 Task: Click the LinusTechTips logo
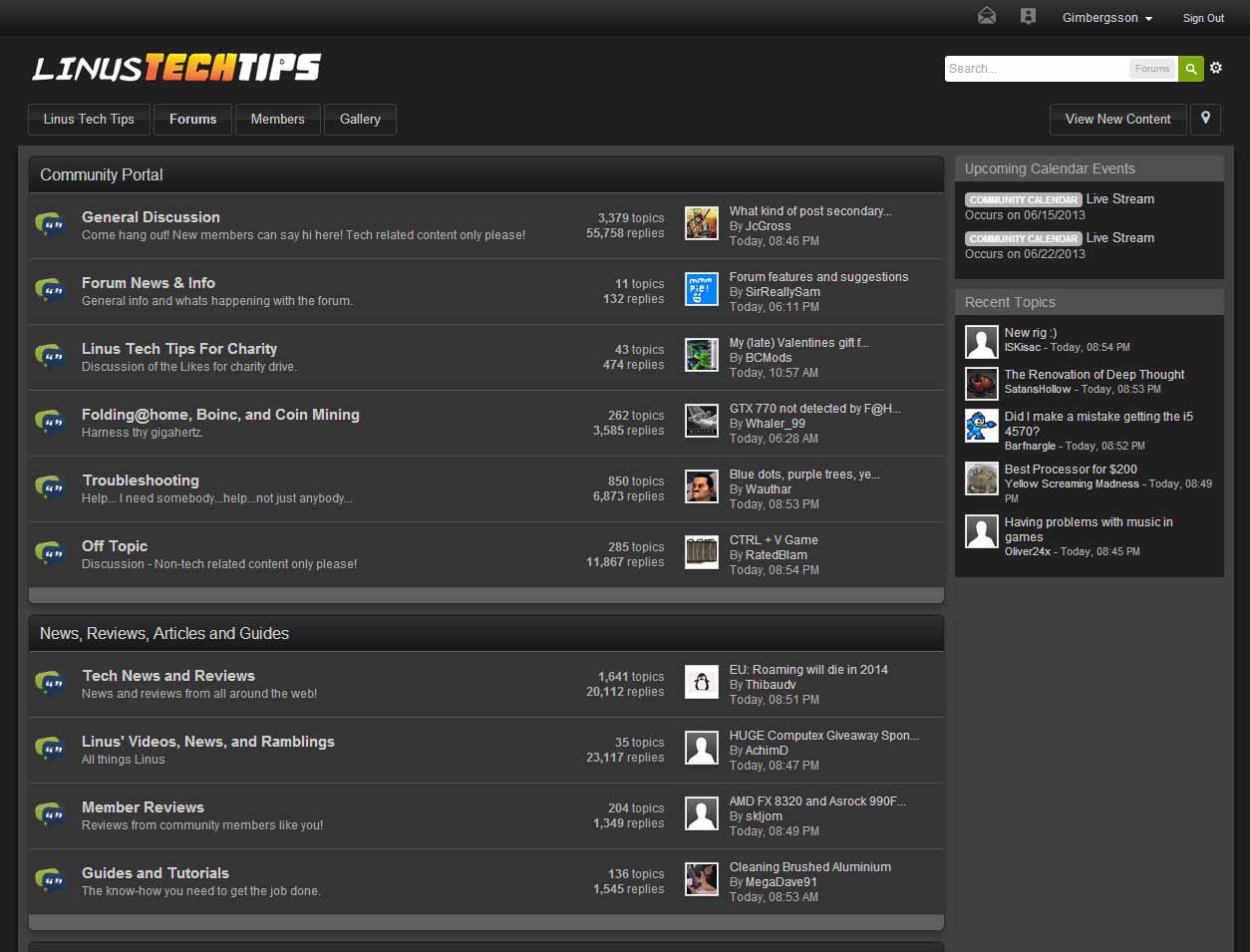point(175,68)
